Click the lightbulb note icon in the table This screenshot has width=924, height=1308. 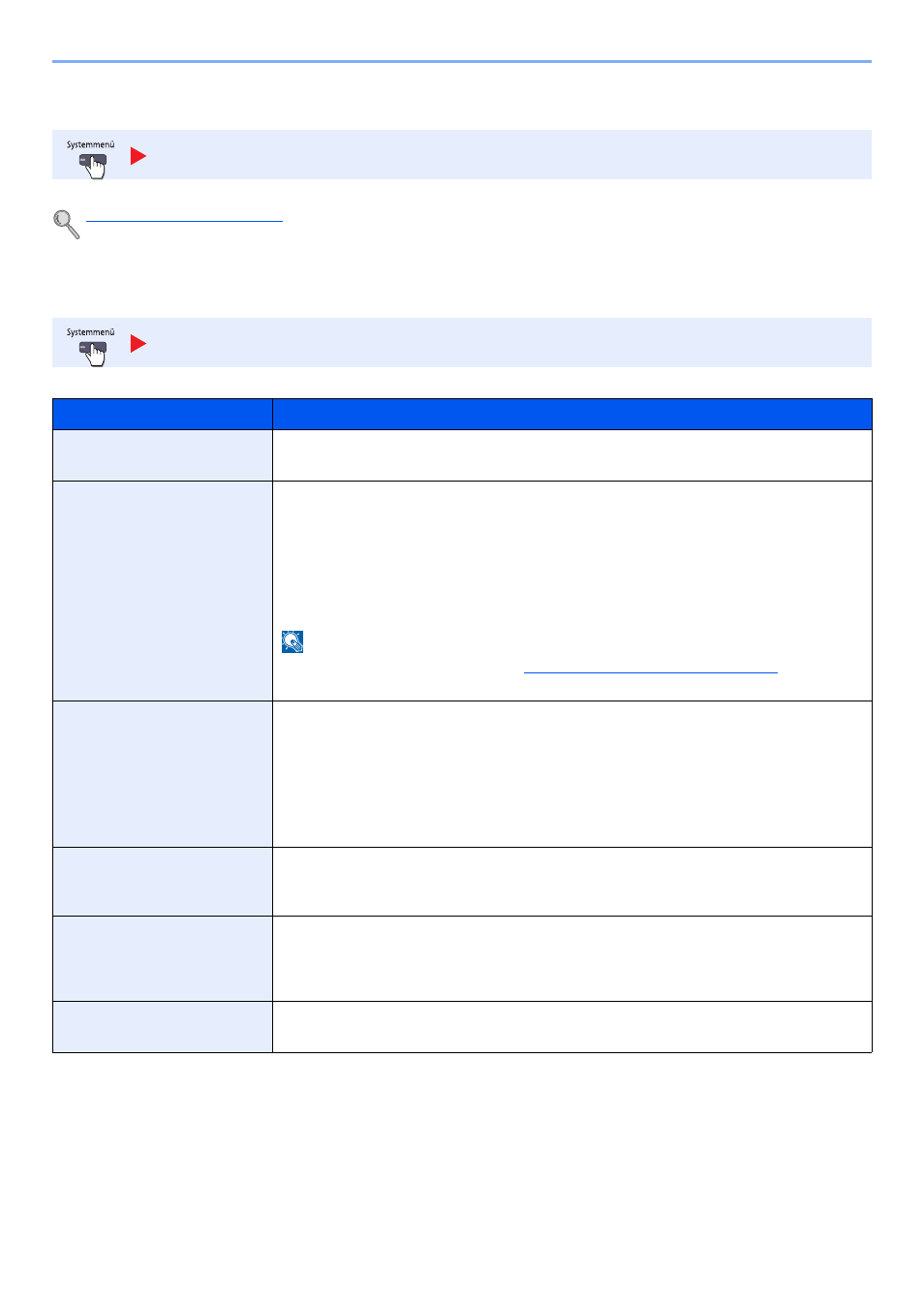(x=293, y=641)
